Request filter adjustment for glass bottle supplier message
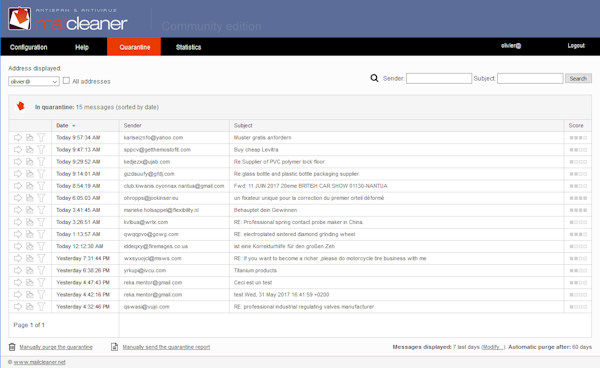The width and height of the screenshot is (600, 368). [41, 174]
